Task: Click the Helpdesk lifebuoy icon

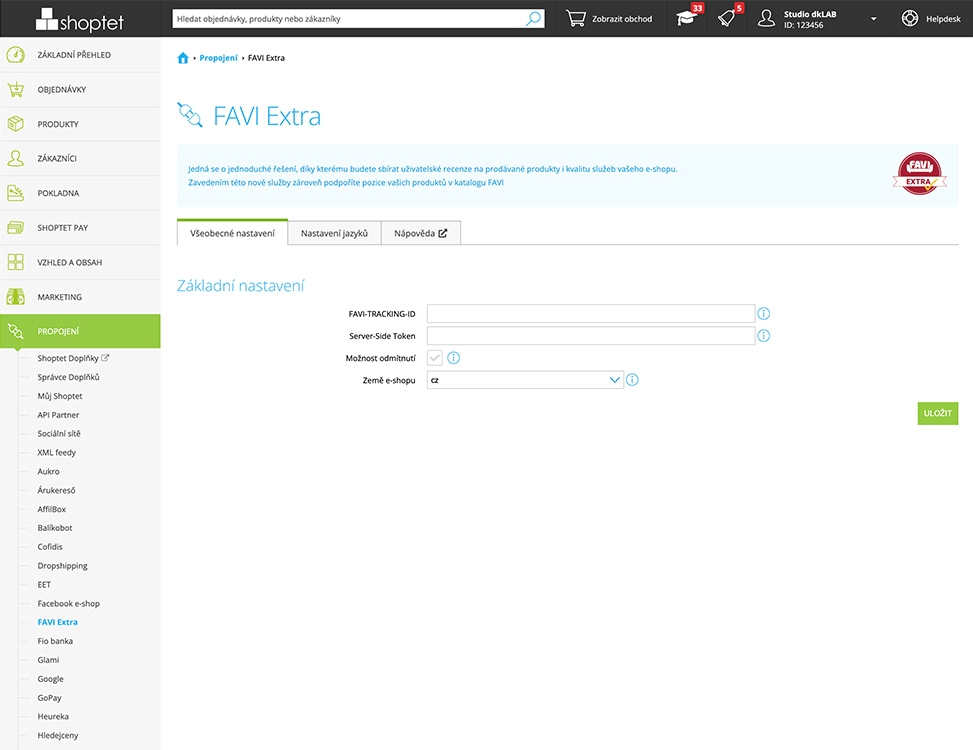Action: (x=910, y=19)
